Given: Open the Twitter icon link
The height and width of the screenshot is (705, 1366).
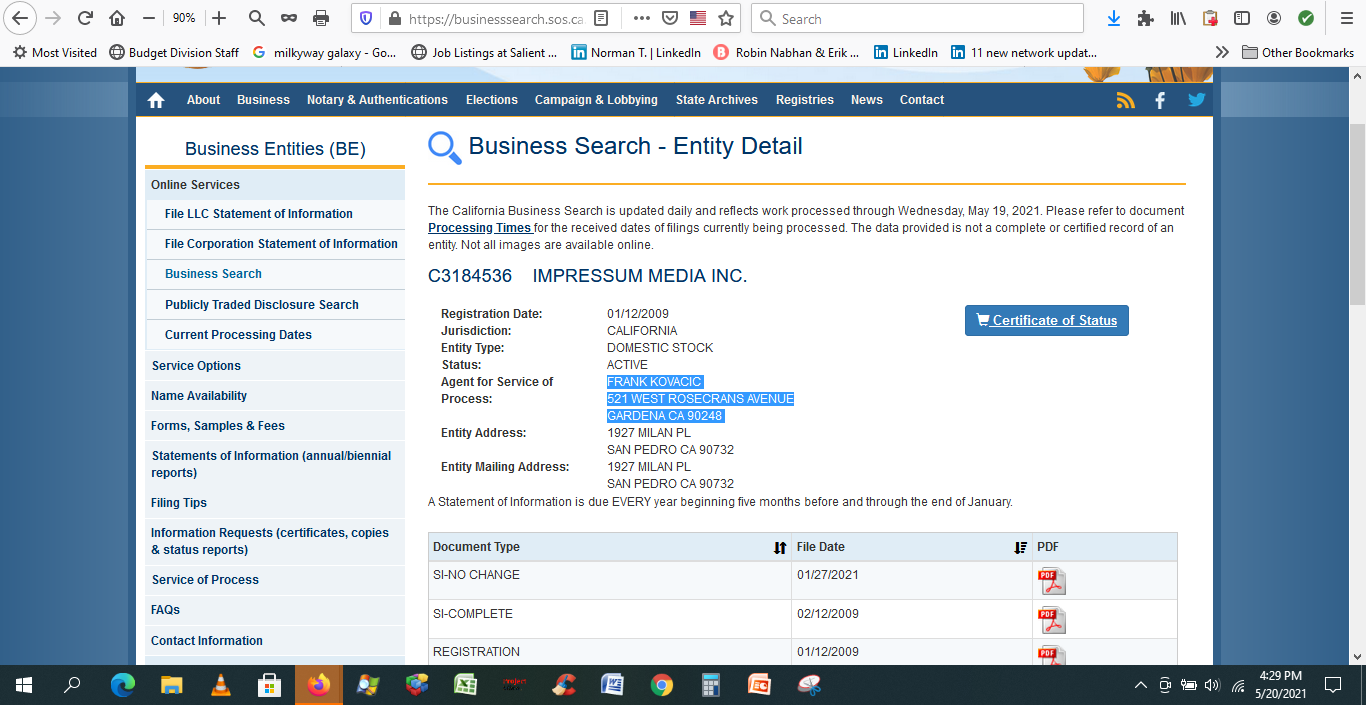Looking at the screenshot, I should pos(1196,100).
